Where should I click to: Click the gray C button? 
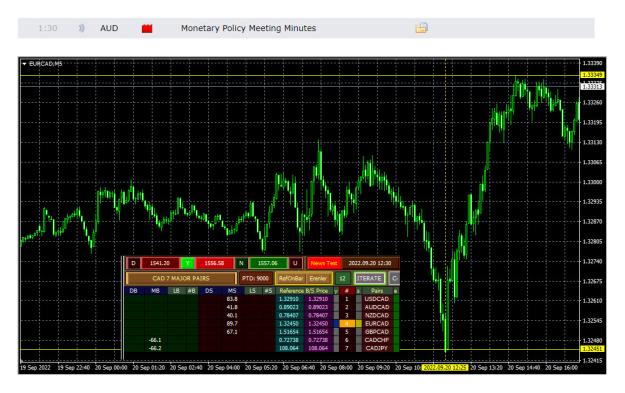pyautogui.click(x=394, y=278)
